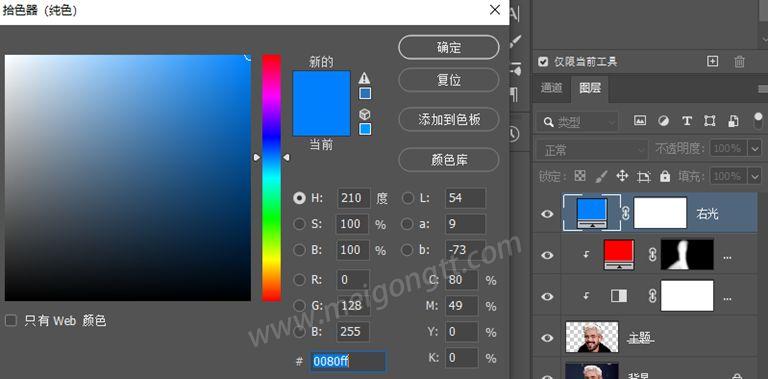Select the silhouette mask thumbnail on red layer

pos(687,255)
